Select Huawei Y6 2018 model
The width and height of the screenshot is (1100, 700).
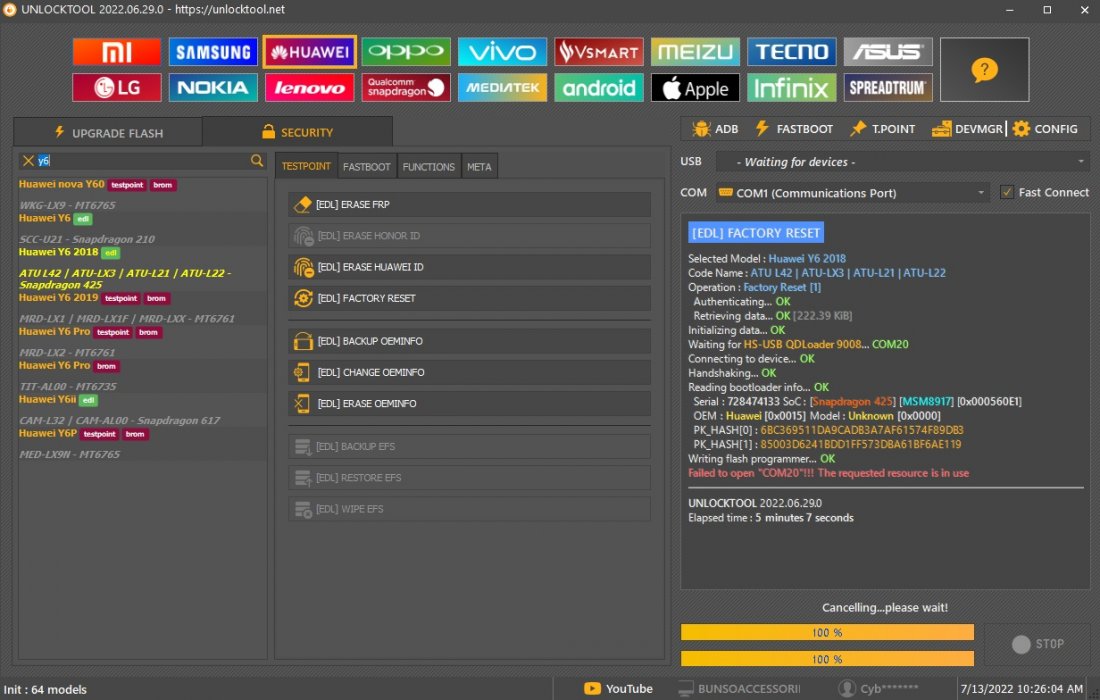pos(58,252)
